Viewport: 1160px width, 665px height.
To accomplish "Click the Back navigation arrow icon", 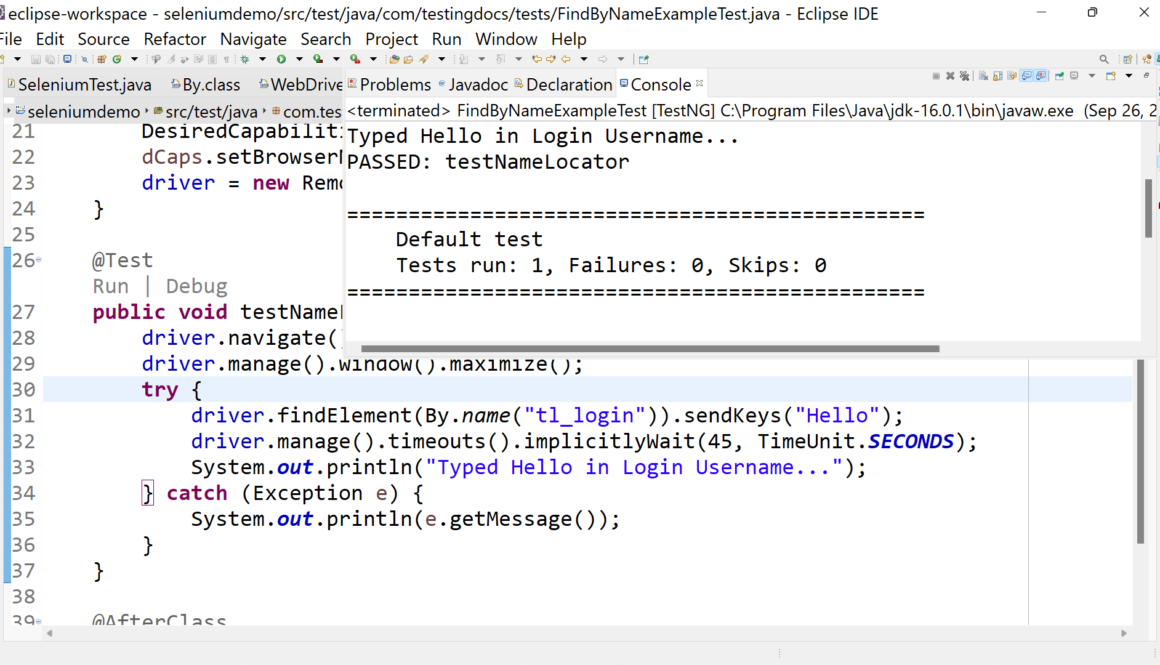I will click(x=566, y=59).
